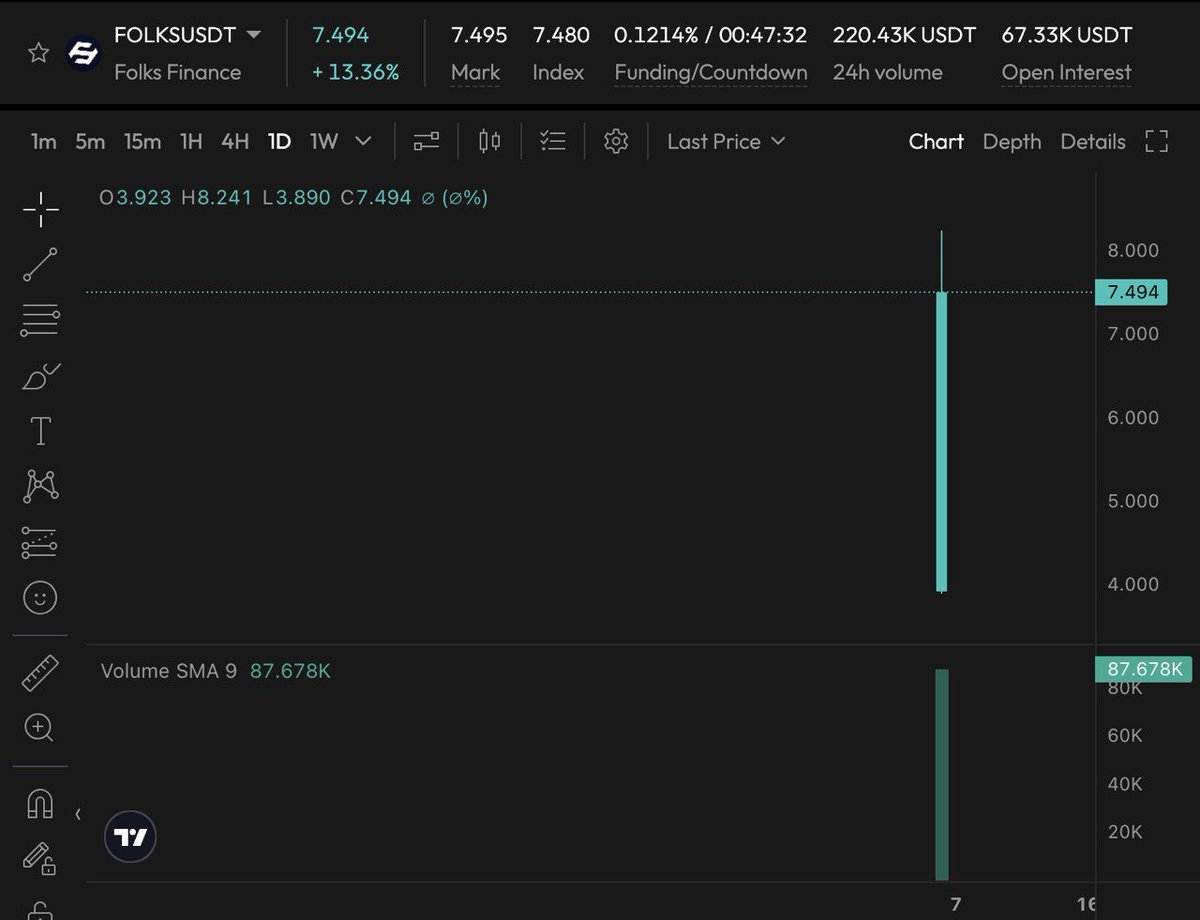1200x920 pixels.
Task: Toggle the magnet snap mode
Action: click(40, 803)
